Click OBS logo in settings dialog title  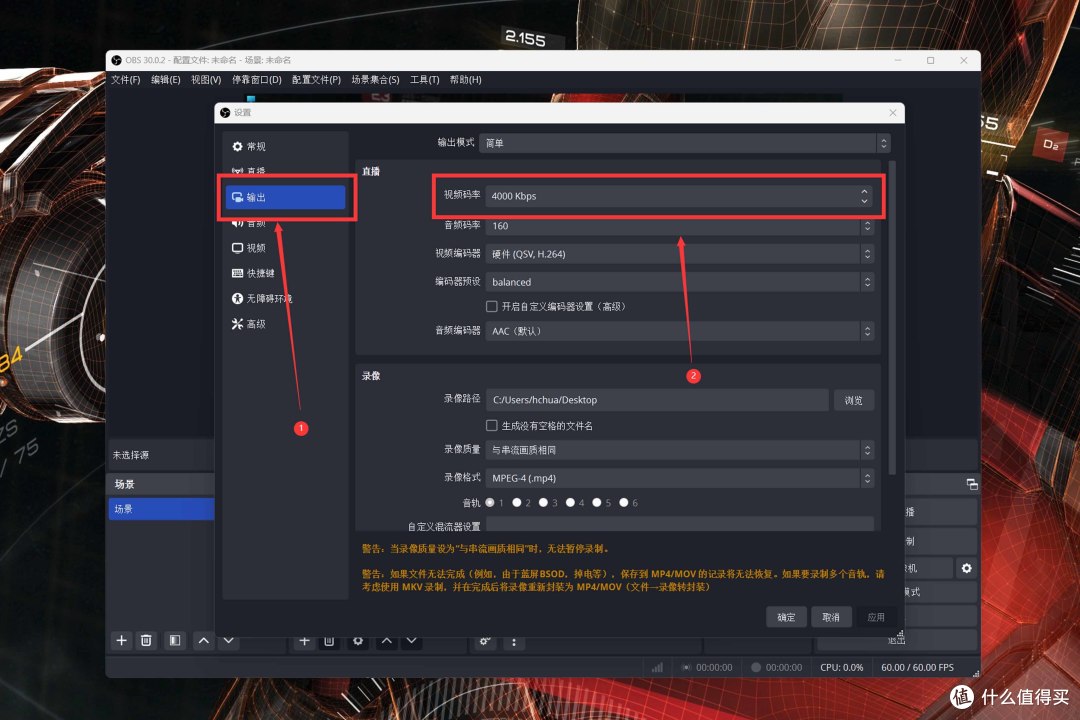click(225, 112)
